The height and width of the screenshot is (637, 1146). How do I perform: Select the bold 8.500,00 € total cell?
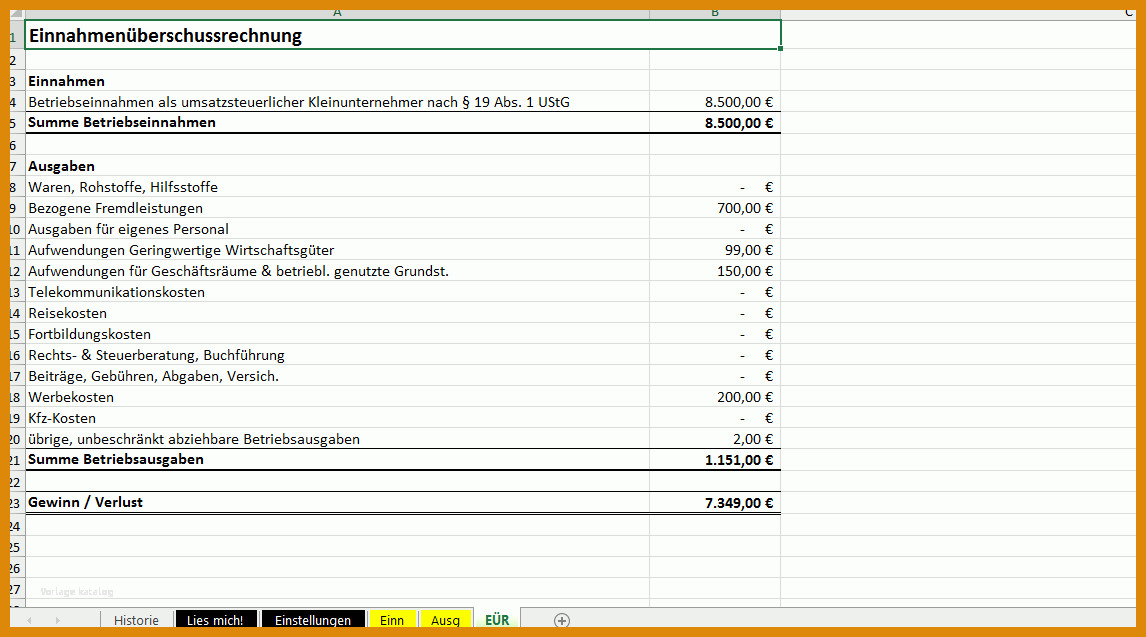click(x=715, y=123)
